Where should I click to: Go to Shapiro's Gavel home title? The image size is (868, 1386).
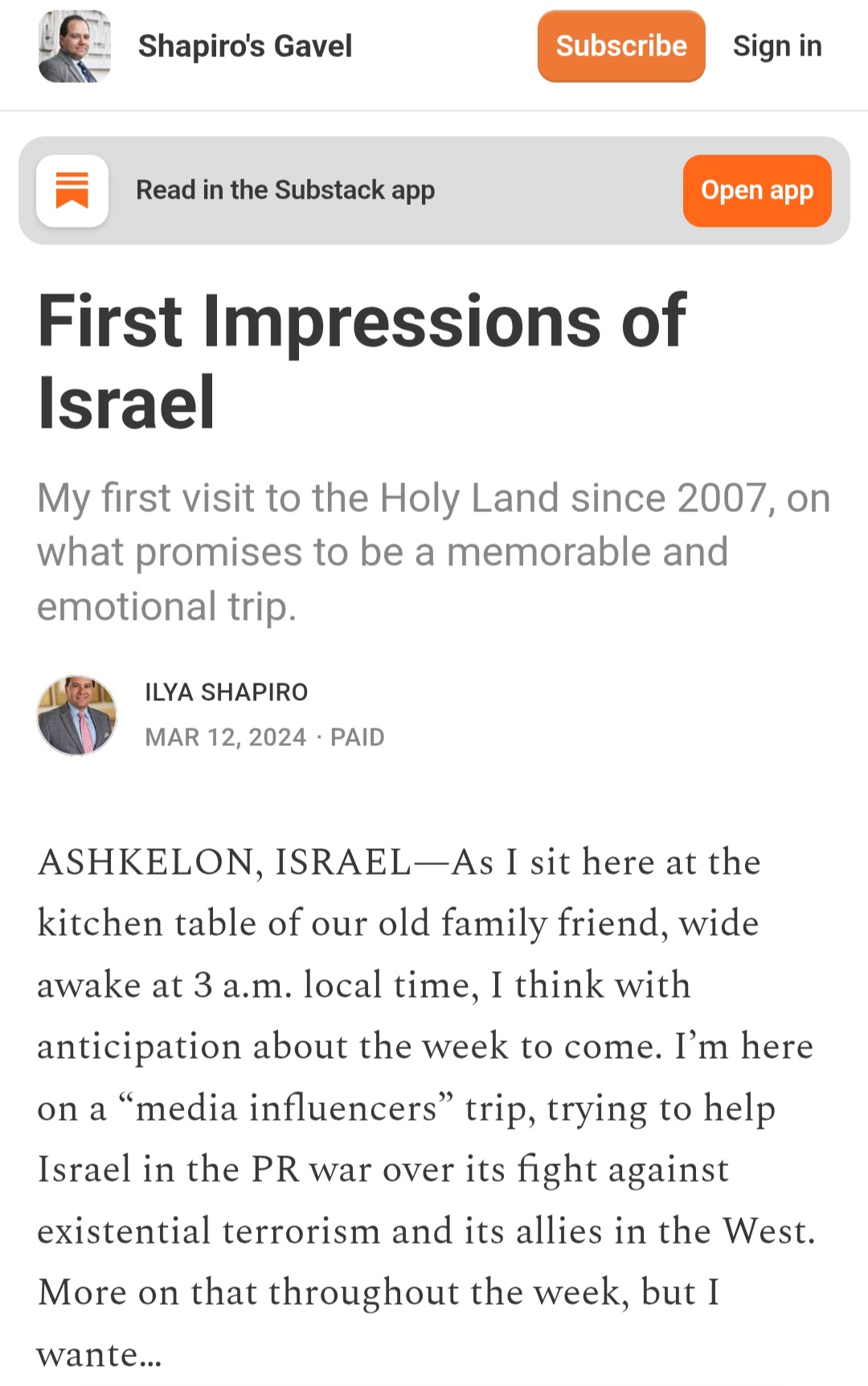[x=245, y=46]
